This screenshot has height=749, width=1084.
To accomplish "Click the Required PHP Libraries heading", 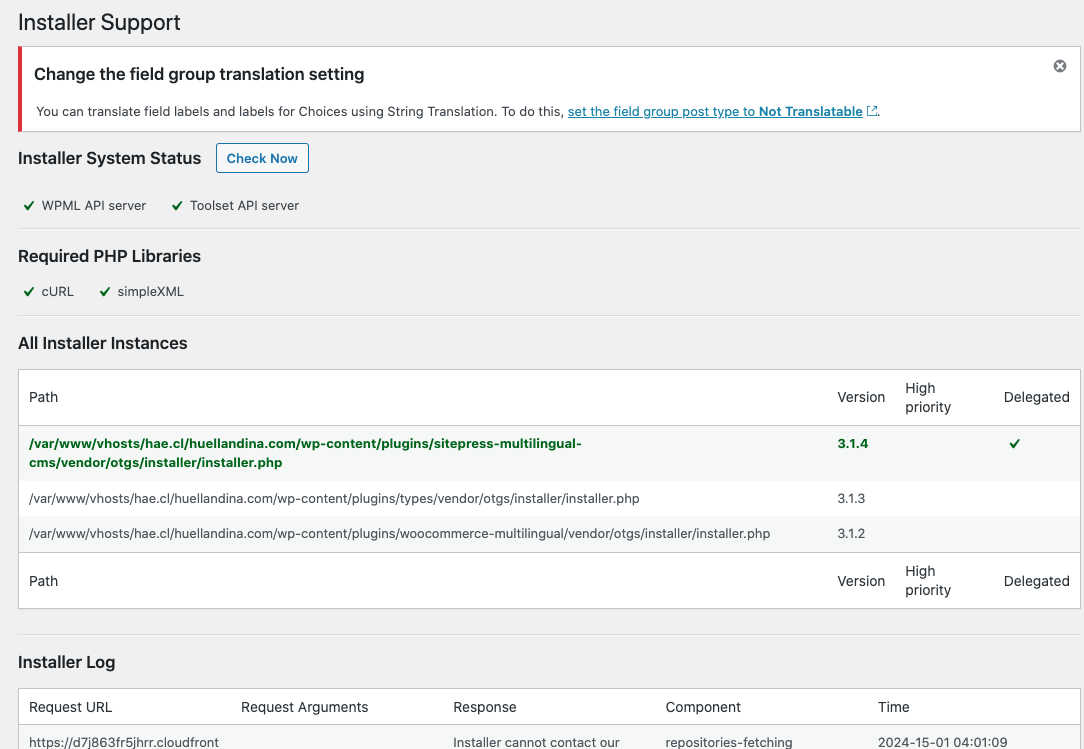I will click(x=109, y=256).
